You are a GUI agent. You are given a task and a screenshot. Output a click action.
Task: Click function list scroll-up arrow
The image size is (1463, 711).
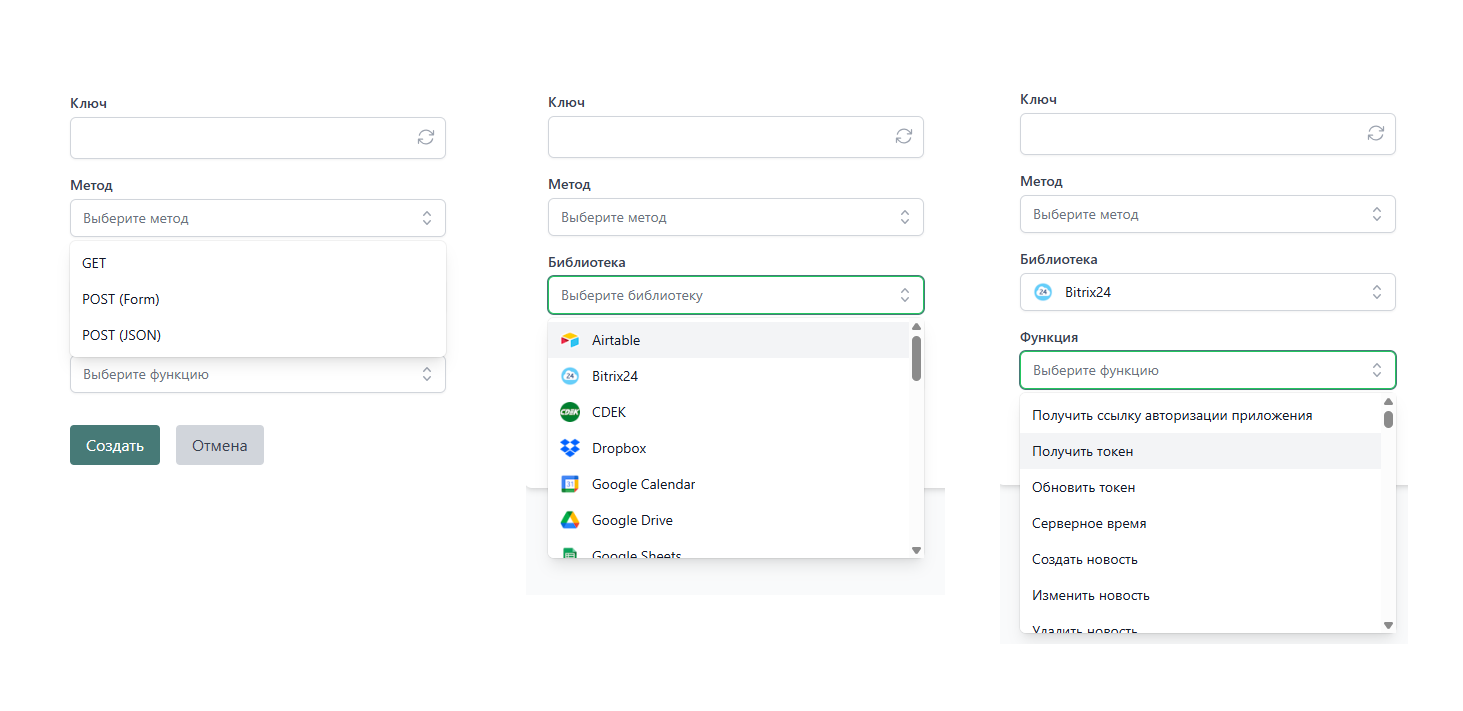click(x=1388, y=402)
